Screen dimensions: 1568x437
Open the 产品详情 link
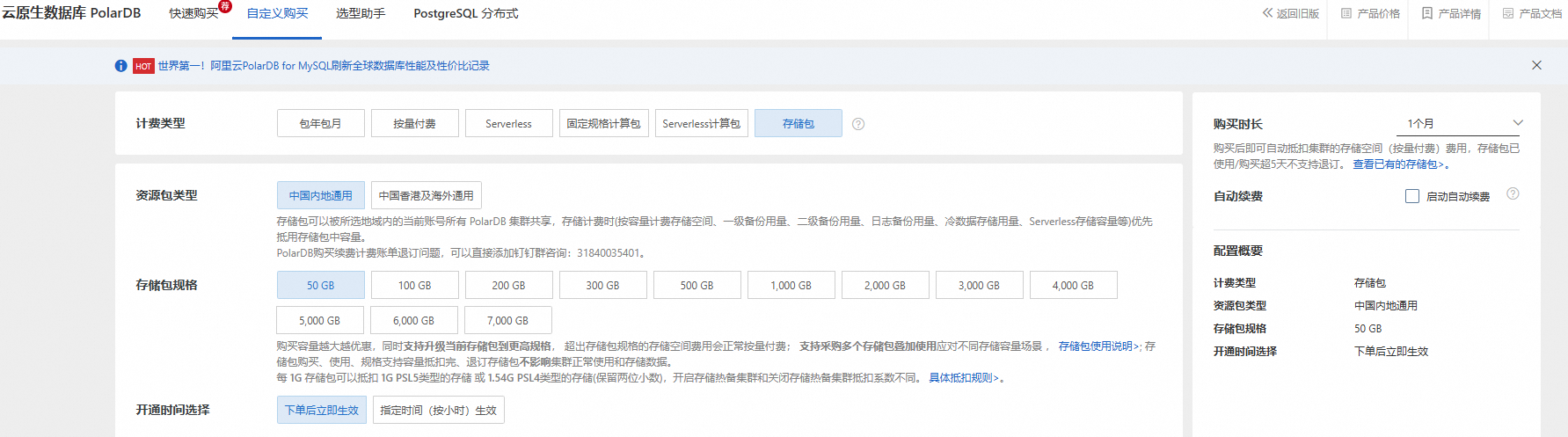[x=1460, y=13]
